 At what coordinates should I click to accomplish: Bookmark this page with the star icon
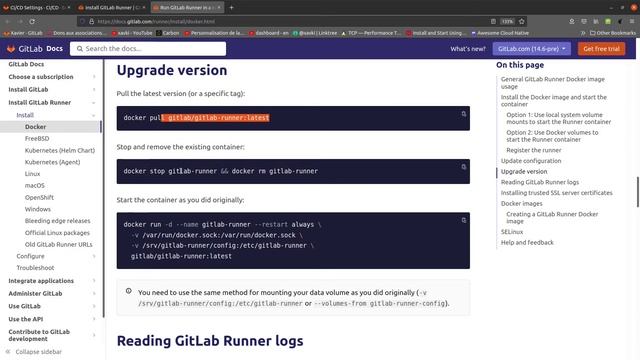coord(522,21)
